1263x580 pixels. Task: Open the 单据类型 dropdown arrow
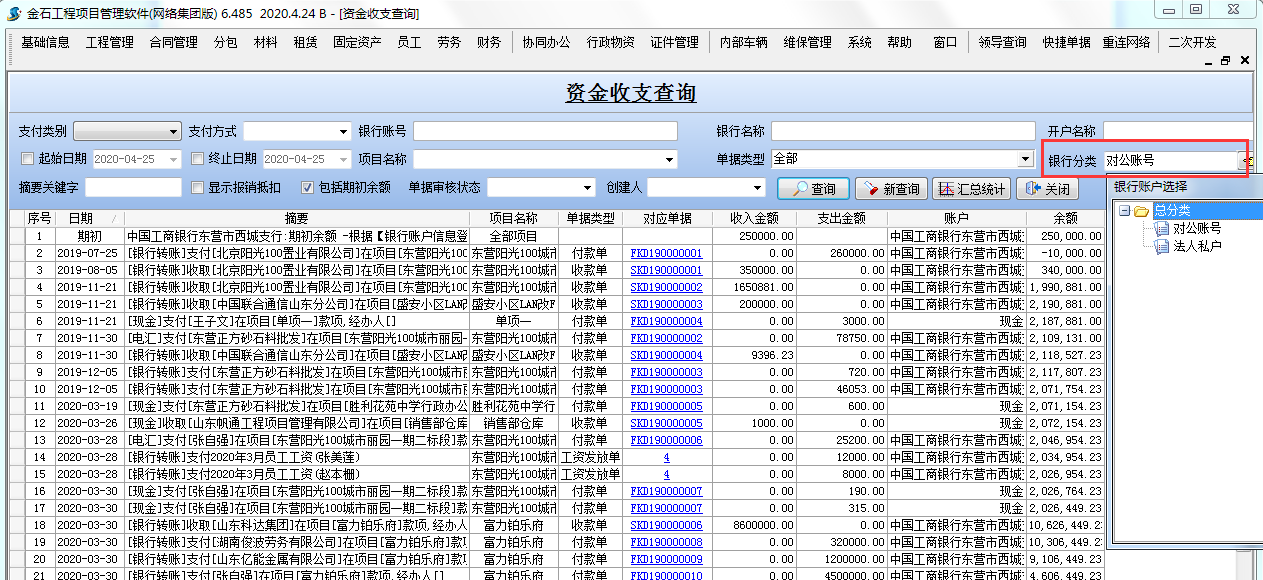click(x=1025, y=158)
